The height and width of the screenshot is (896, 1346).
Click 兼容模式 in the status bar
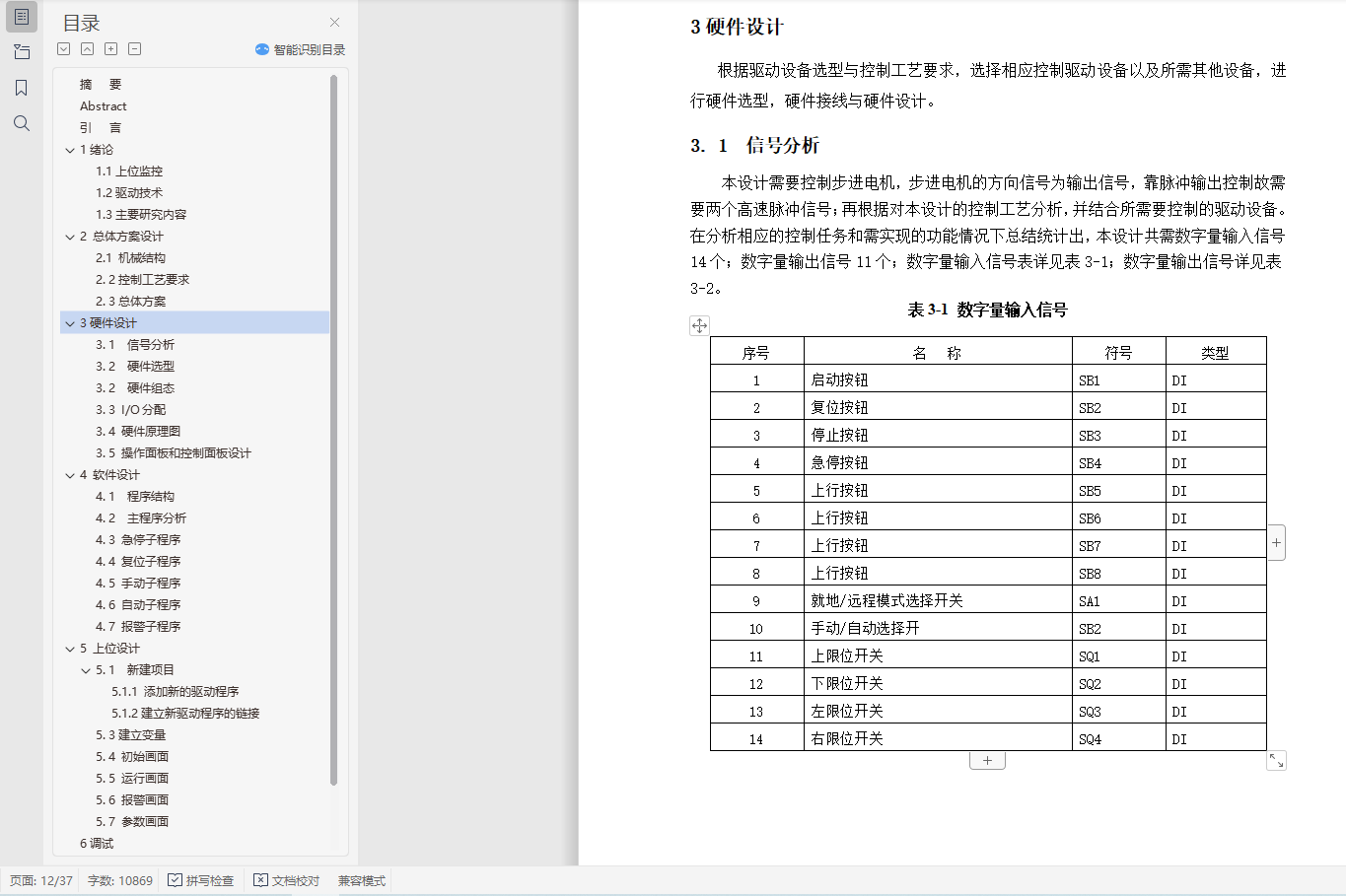362,880
